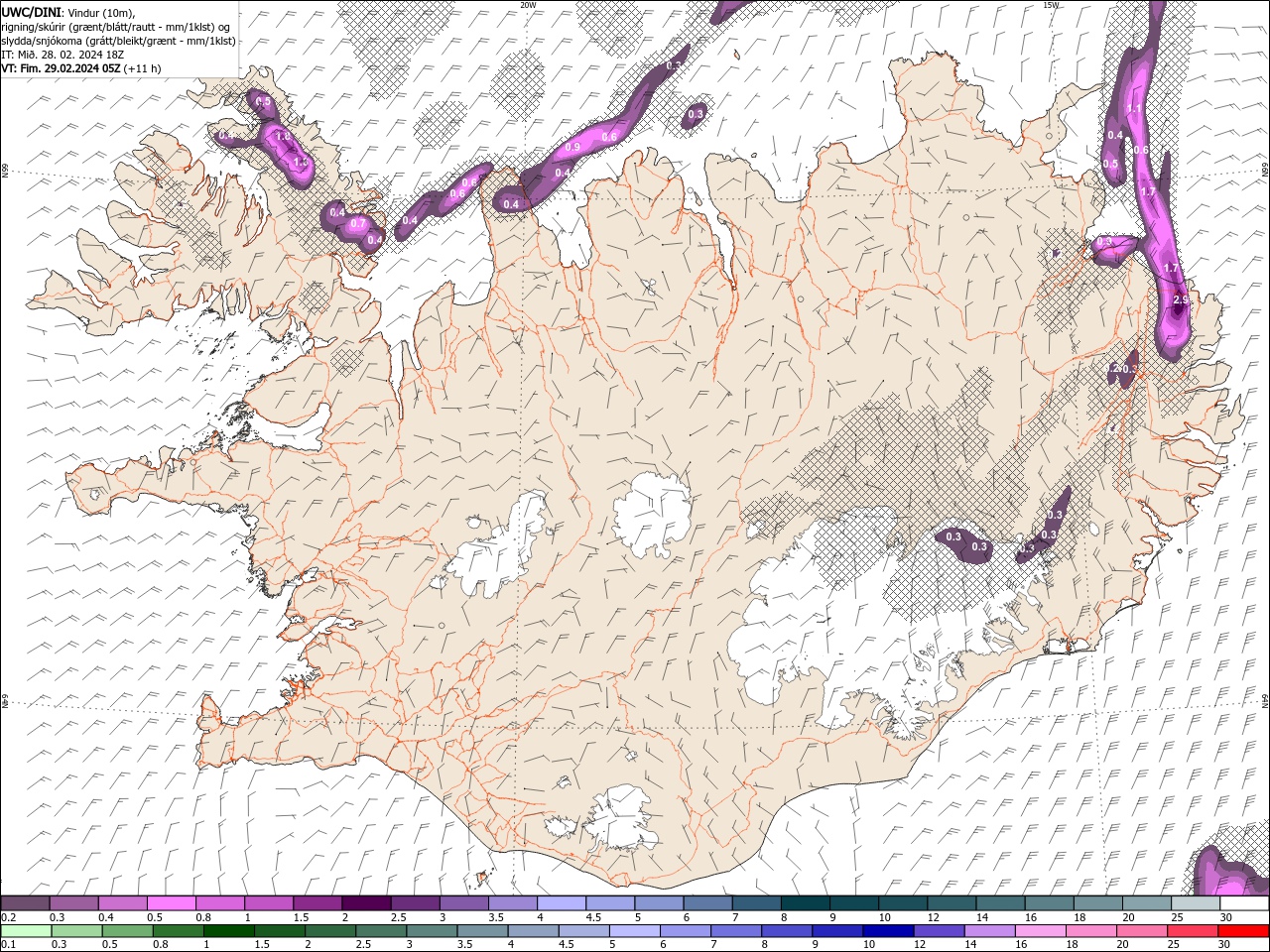This screenshot has width=1270, height=952.
Task: Select white upper legend swatch above 30
Action: point(1244,903)
